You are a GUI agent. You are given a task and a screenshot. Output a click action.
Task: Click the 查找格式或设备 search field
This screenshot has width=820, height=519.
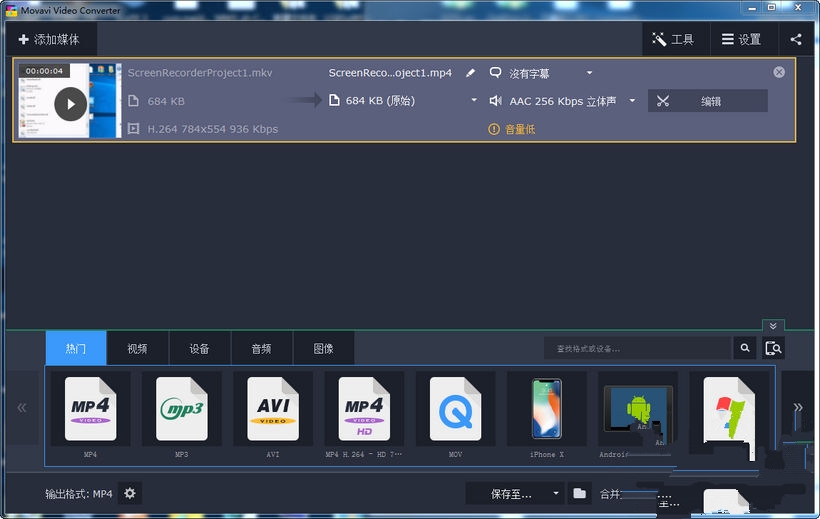tap(637, 348)
